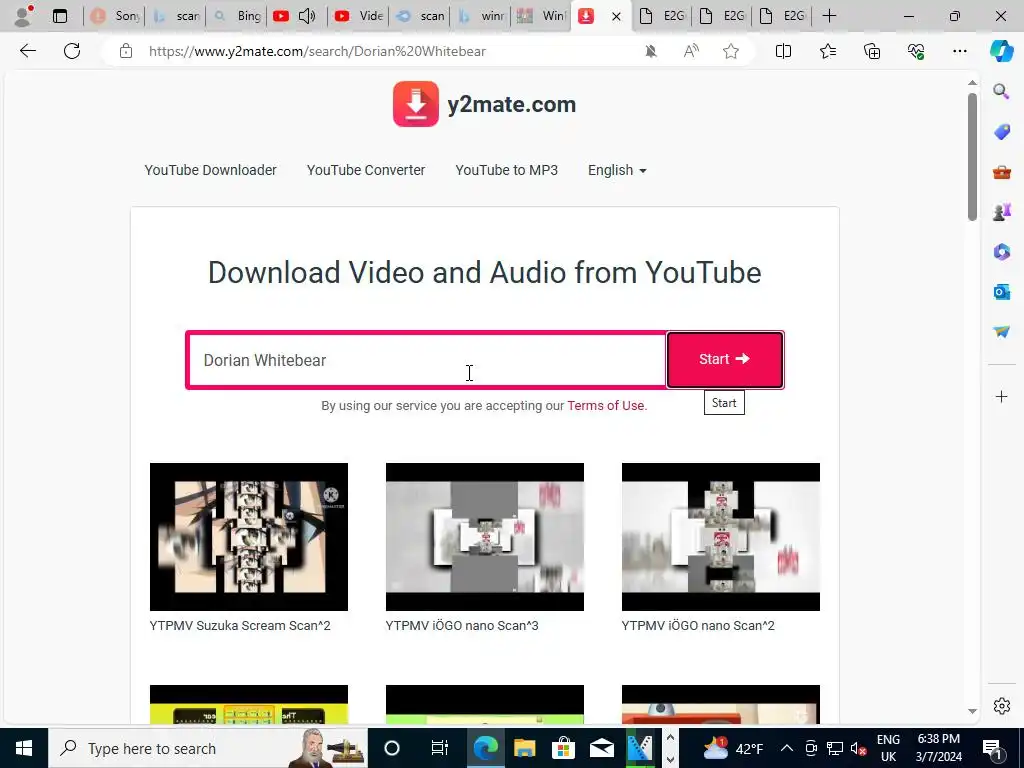Click the taskbar search box
Image resolution: width=1024 pixels, height=768 pixels.
208,748
